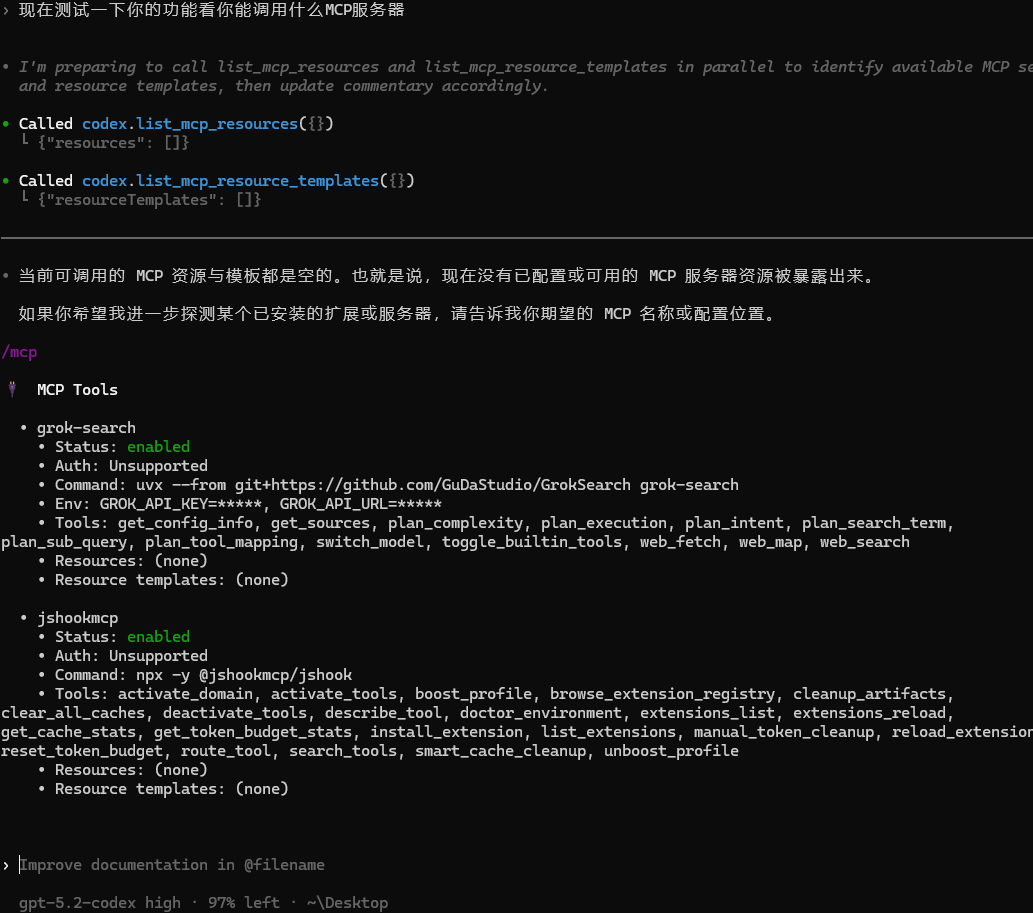Click the smart_cache_cleanup tool name

pyautogui.click(x=500, y=752)
